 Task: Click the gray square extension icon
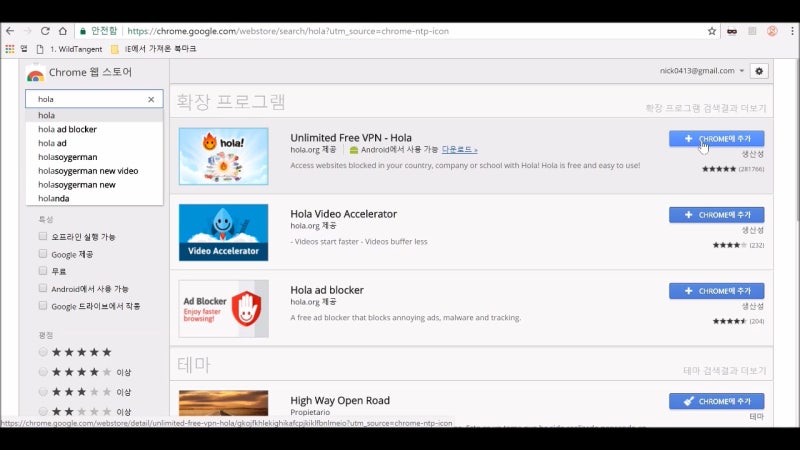pyautogui.click(x=752, y=31)
